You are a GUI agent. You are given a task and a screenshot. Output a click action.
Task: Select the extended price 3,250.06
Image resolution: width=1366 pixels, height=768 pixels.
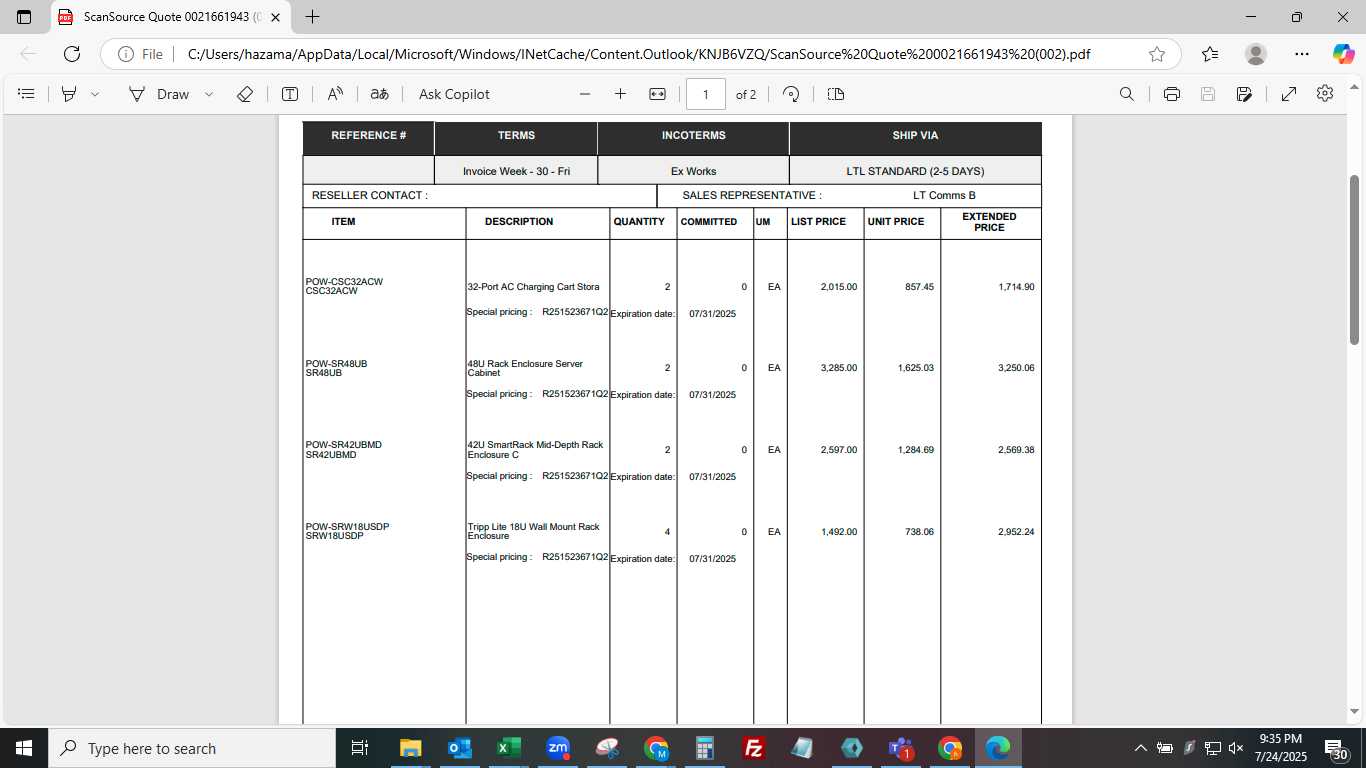pos(1016,368)
